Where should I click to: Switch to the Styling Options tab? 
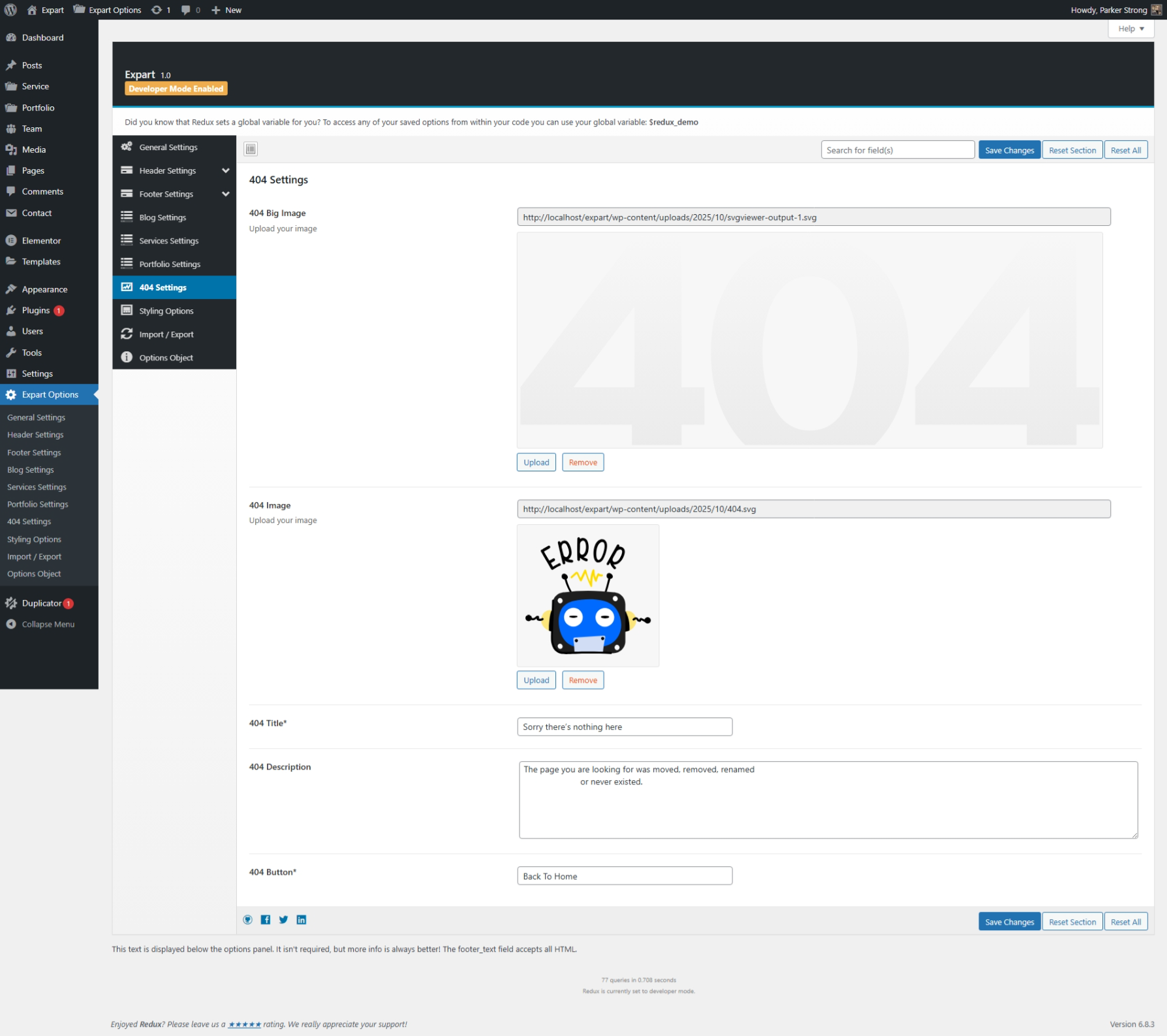click(x=166, y=311)
